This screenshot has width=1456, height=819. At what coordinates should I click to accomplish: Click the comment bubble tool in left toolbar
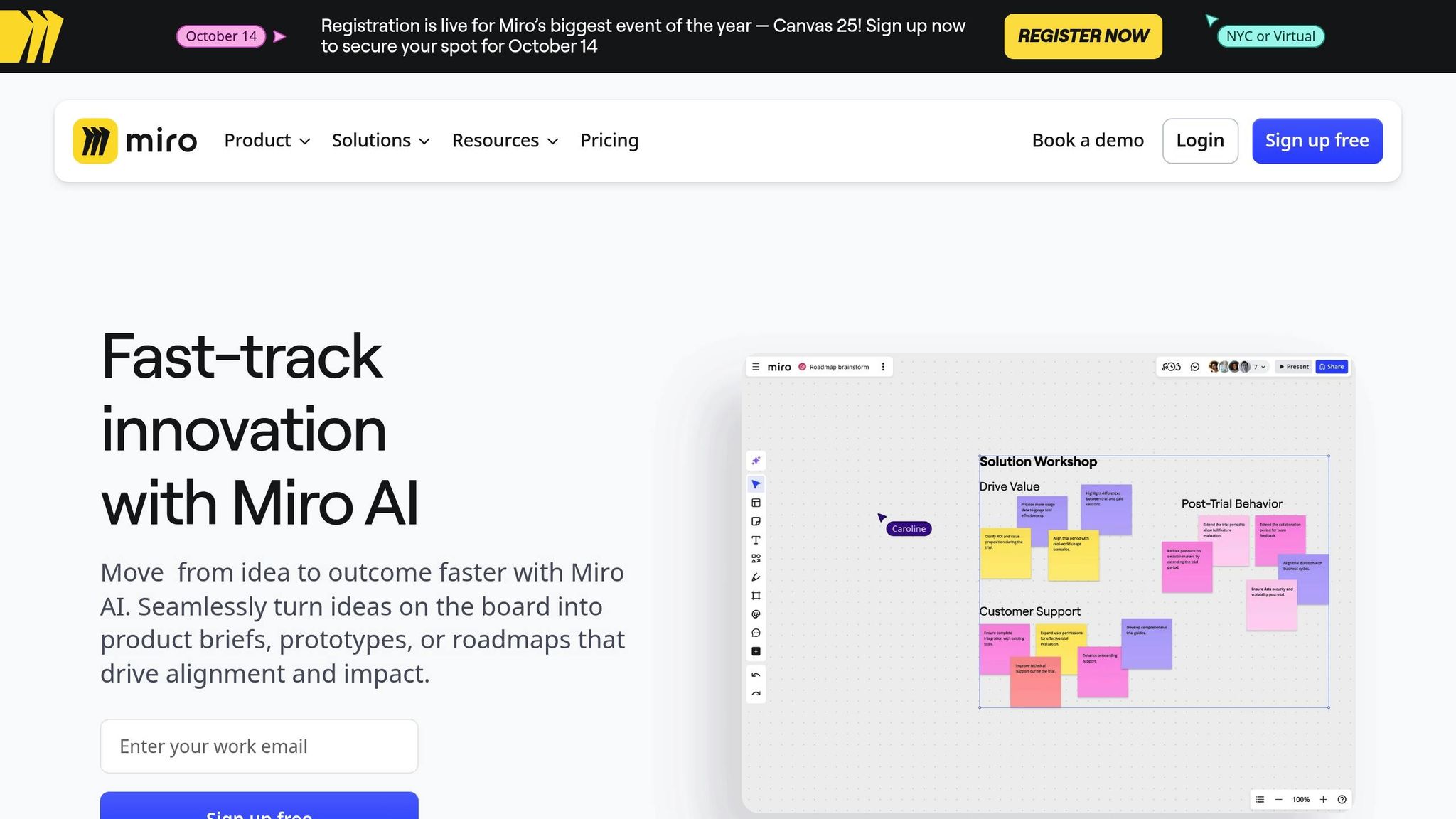click(x=756, y=633)
